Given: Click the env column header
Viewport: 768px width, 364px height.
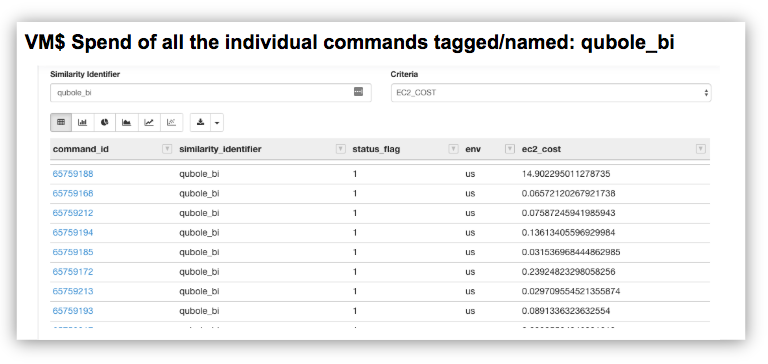Looking at the screenshot, I should (473, 149).
